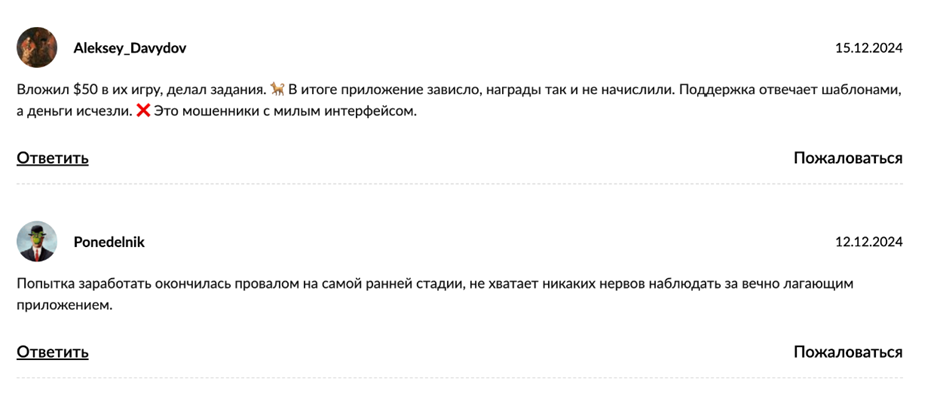Click the dashed divider below Ponedelnik's comment
Viewport: 940px width, 415px height.
(460, 378)
